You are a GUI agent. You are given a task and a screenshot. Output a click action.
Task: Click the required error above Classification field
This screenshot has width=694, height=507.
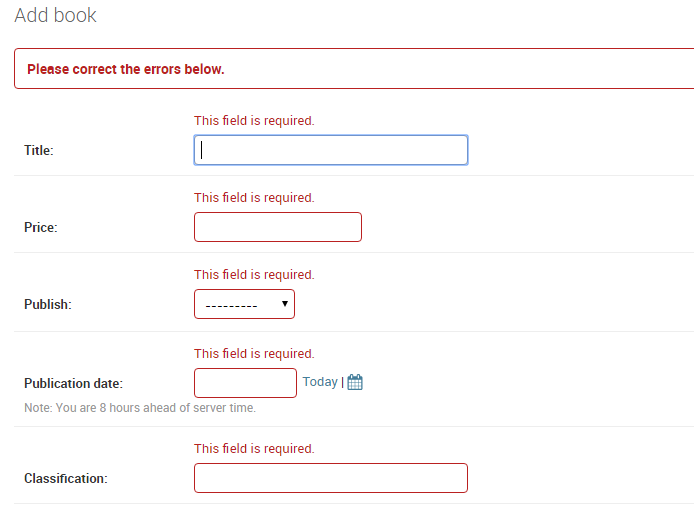coord(254,449)
